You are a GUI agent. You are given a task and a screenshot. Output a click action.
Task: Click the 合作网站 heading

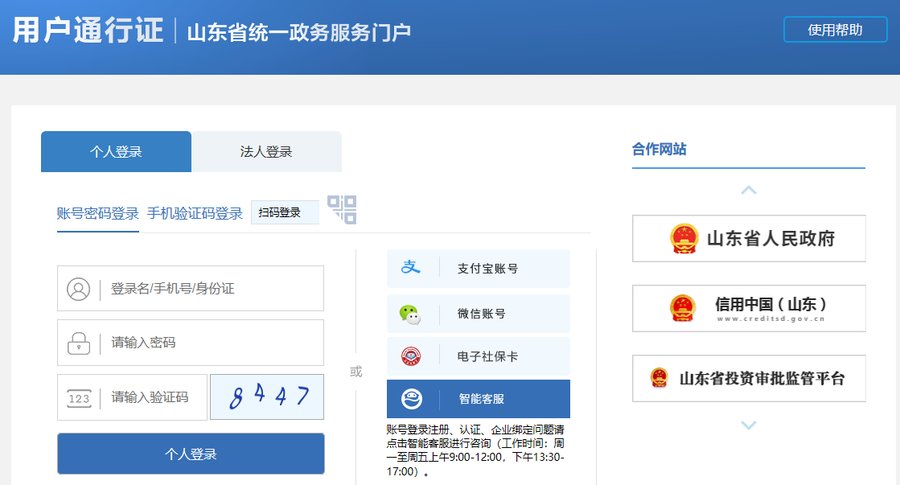click(659, 149)
